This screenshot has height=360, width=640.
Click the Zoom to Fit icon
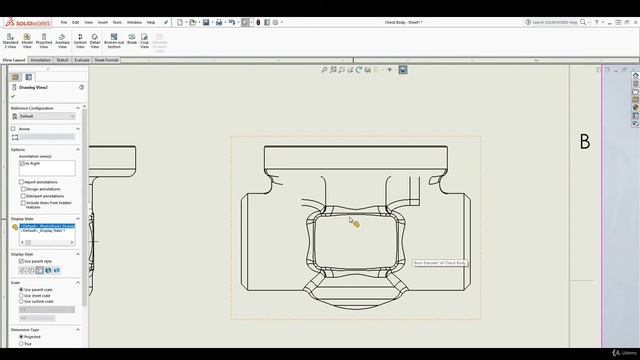pos(324,70)
